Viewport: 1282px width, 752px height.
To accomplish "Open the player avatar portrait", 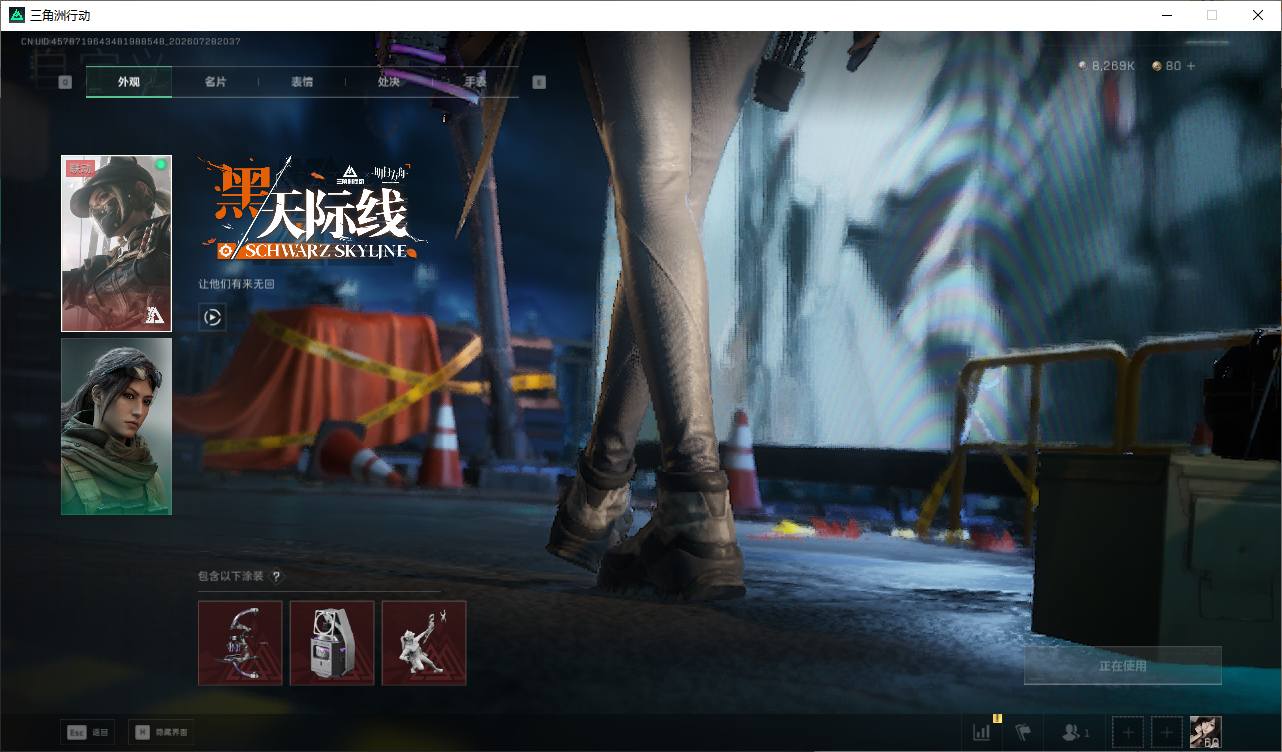I will coord(1206,732).
